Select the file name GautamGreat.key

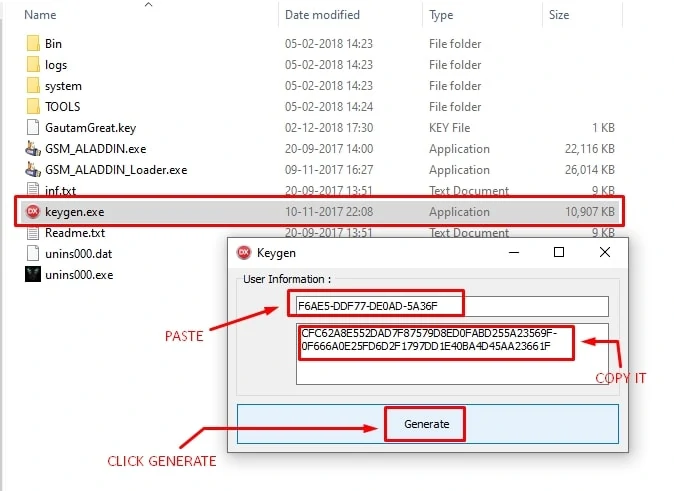click(x=90, y=128)
